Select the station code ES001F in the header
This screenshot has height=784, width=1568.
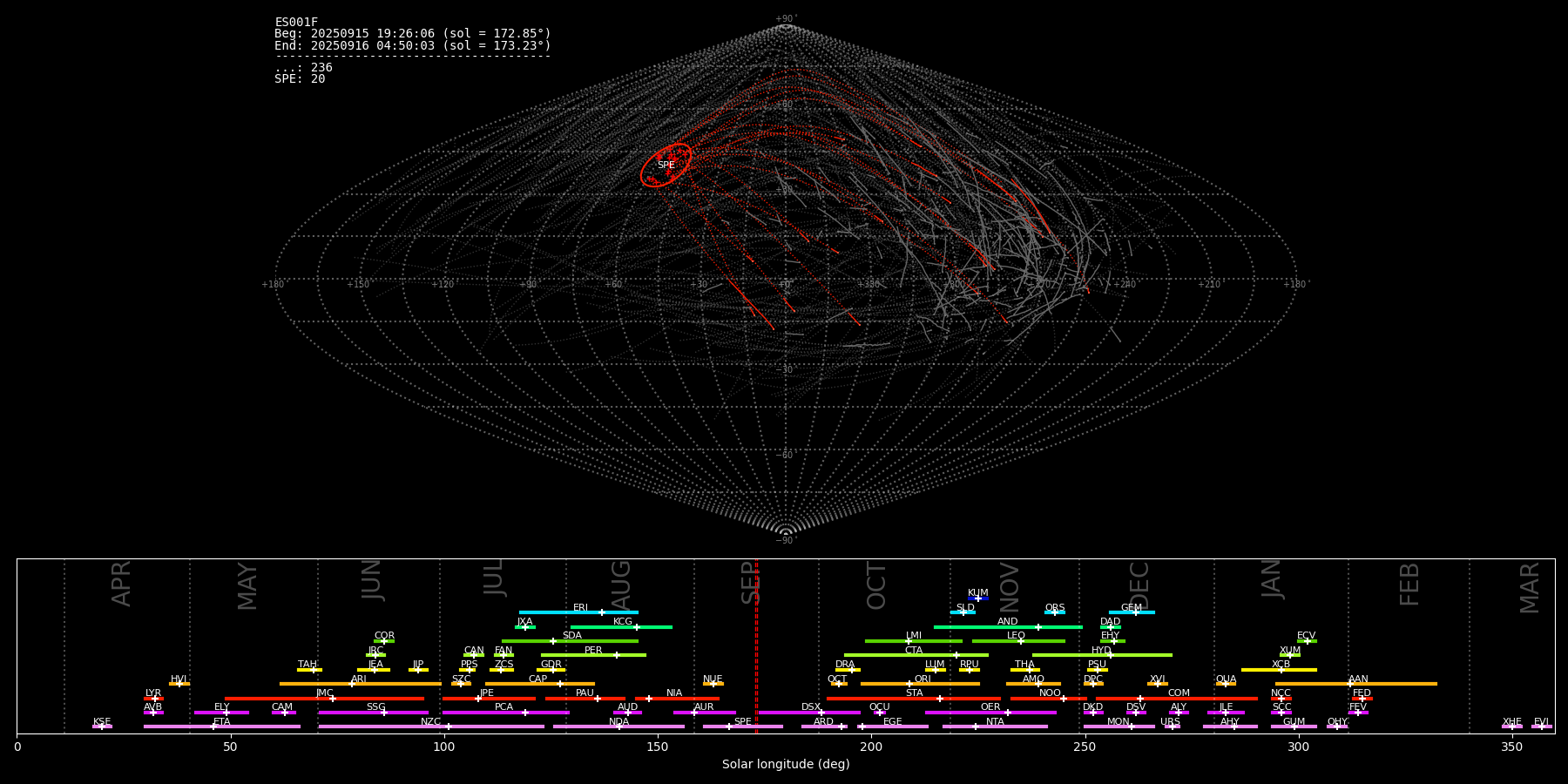click(296, 23)
